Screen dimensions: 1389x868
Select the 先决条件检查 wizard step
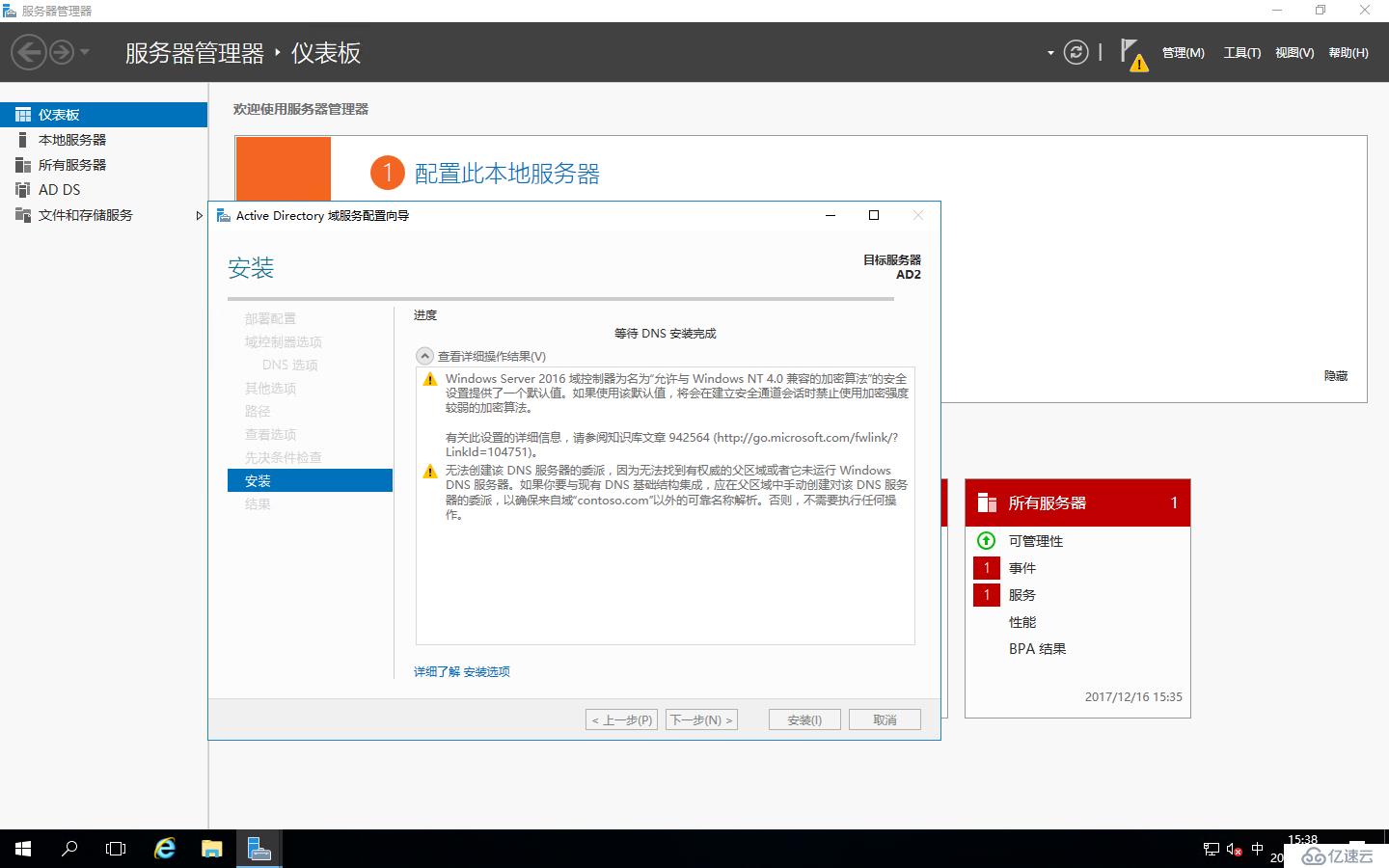(284, 457)
